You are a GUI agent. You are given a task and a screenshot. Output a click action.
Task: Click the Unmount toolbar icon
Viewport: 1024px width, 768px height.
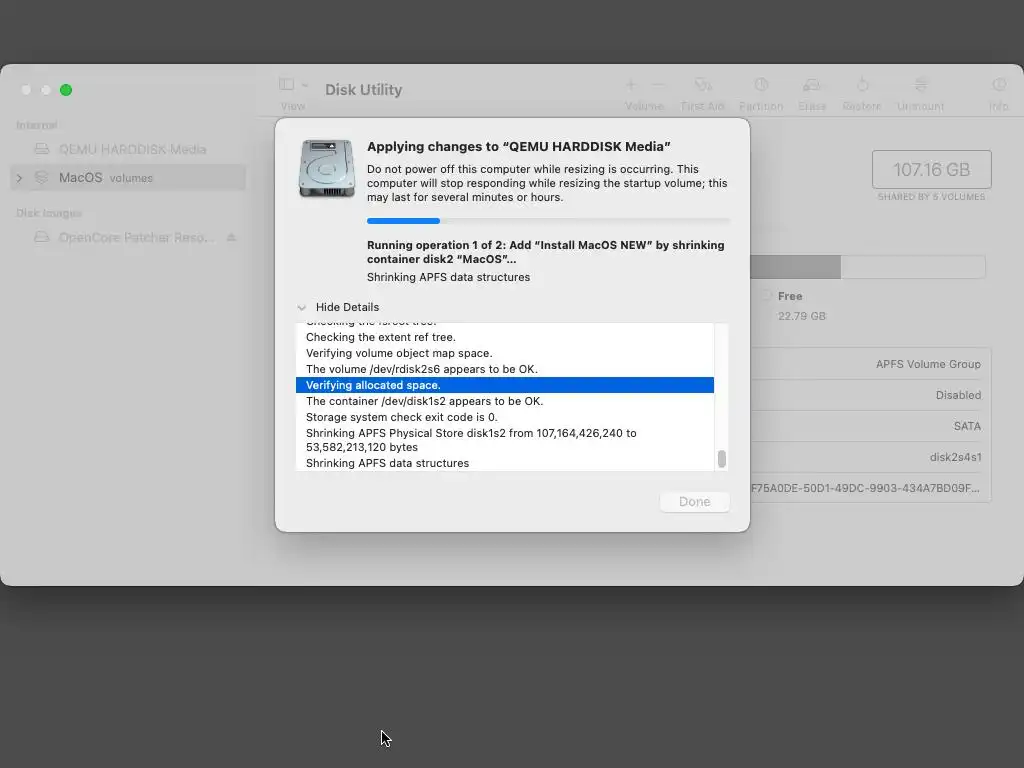(x=920, y=85)
